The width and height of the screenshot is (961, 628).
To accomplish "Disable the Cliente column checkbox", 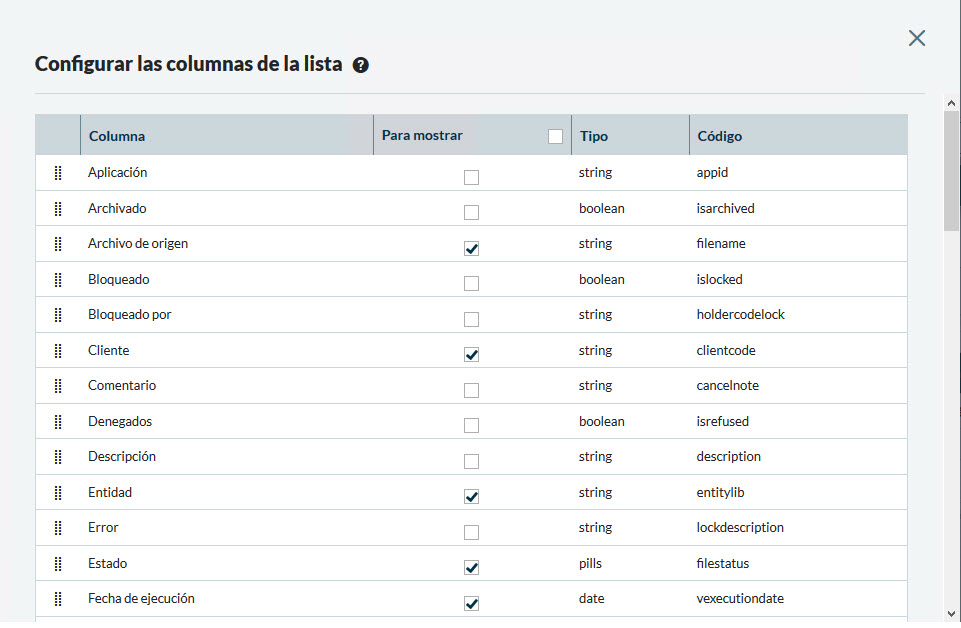I will pyautogui.click(x=471, y=355).
